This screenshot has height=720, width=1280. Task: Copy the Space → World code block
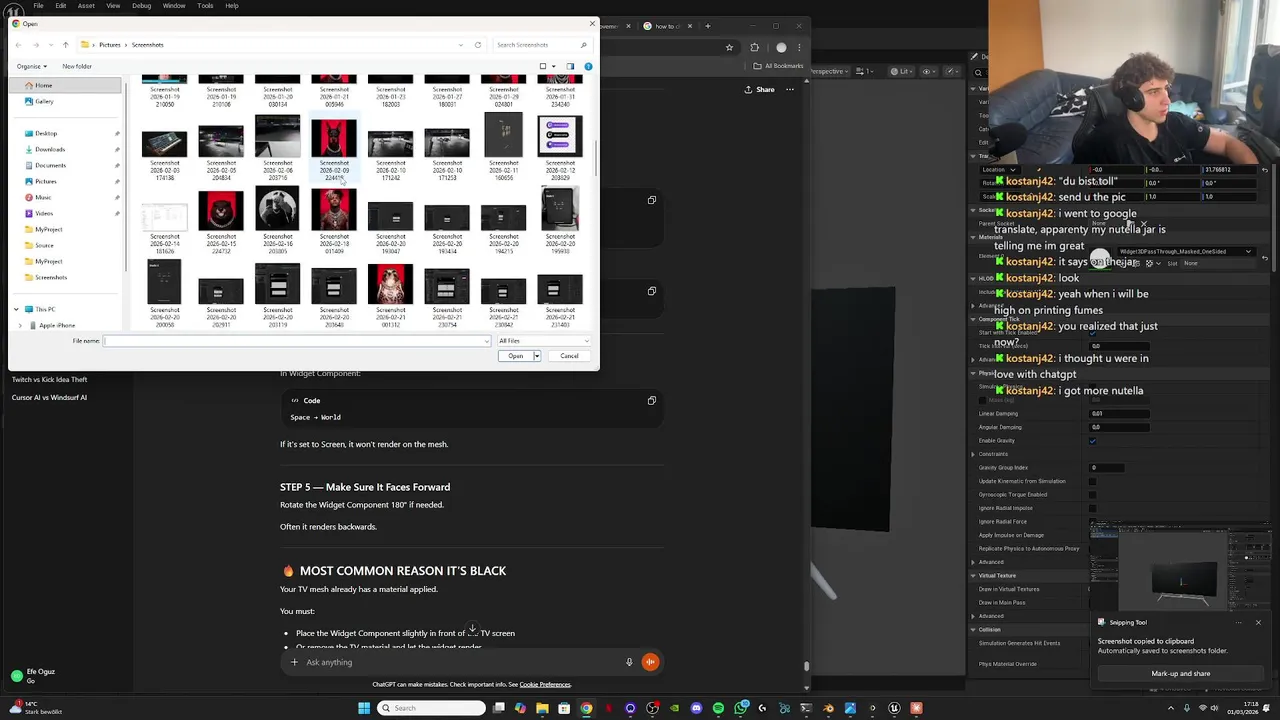pos(651,400)
